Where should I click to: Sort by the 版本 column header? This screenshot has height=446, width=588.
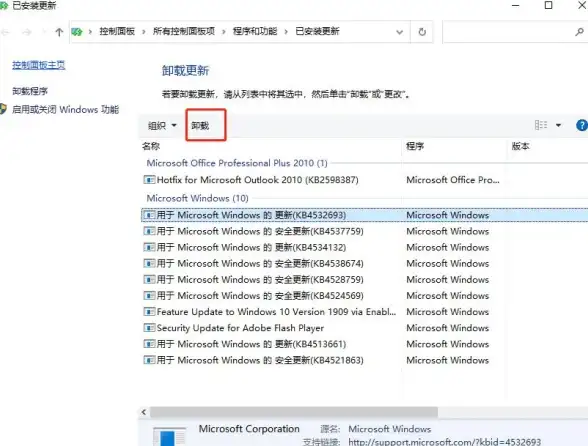pos(521,146)
